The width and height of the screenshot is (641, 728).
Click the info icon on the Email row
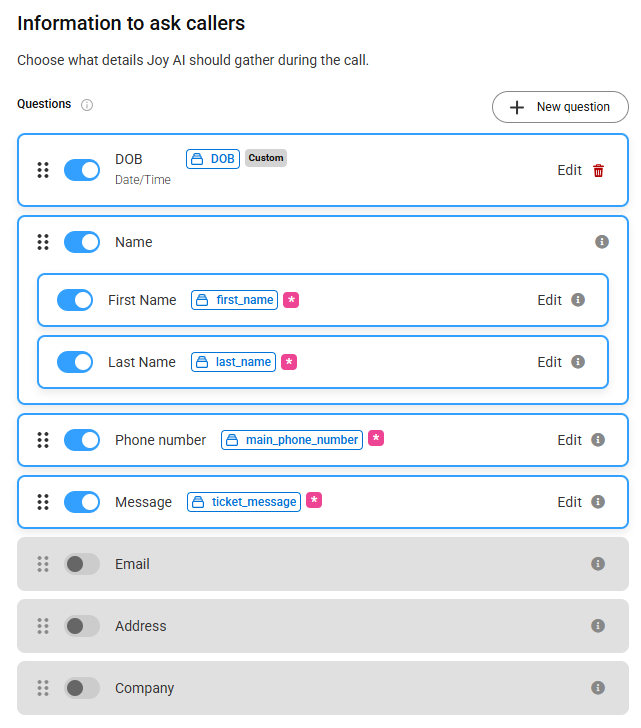[598, 564]
